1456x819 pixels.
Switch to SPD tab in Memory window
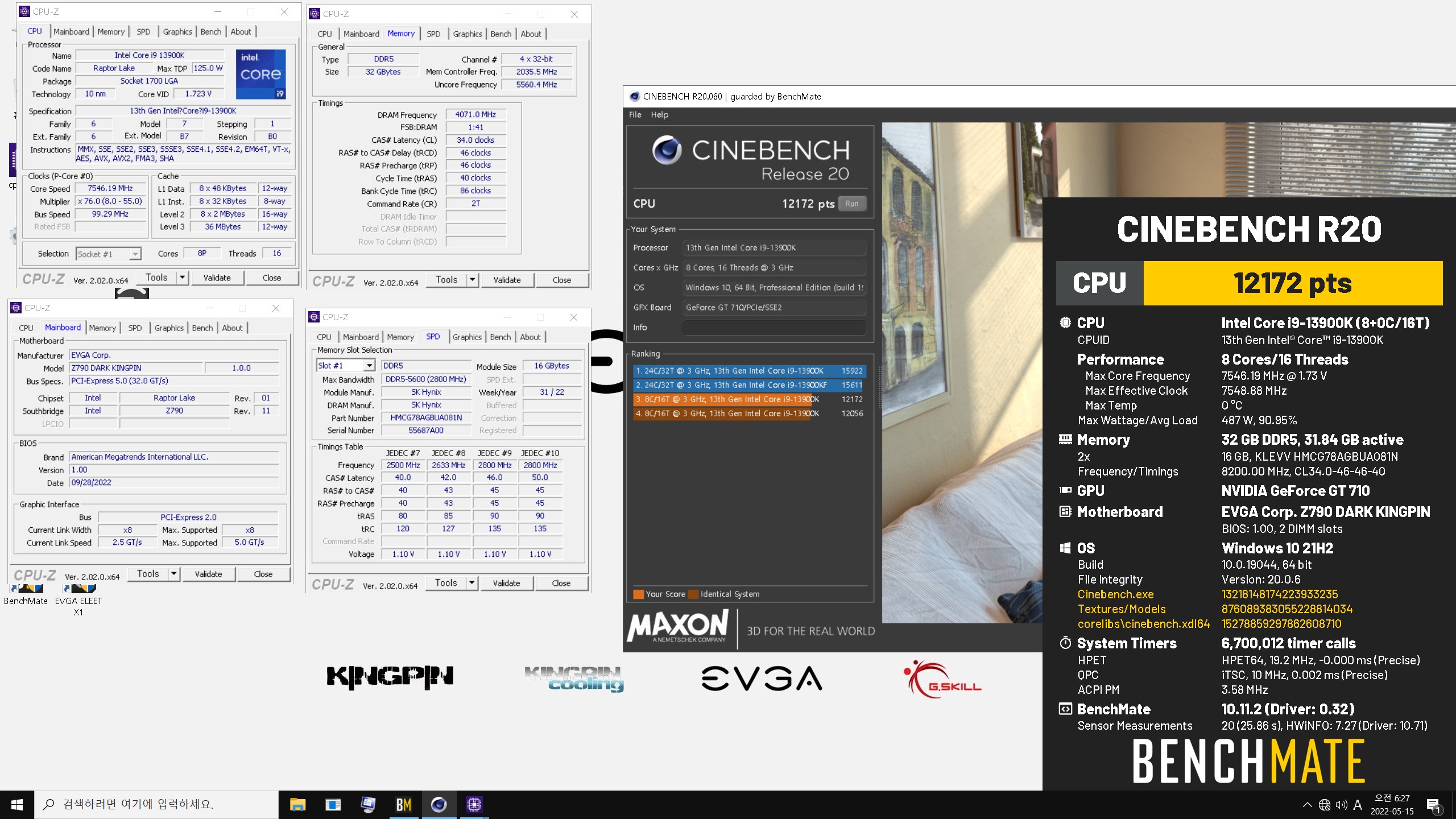pyautogui.click(x=433, y=34)
